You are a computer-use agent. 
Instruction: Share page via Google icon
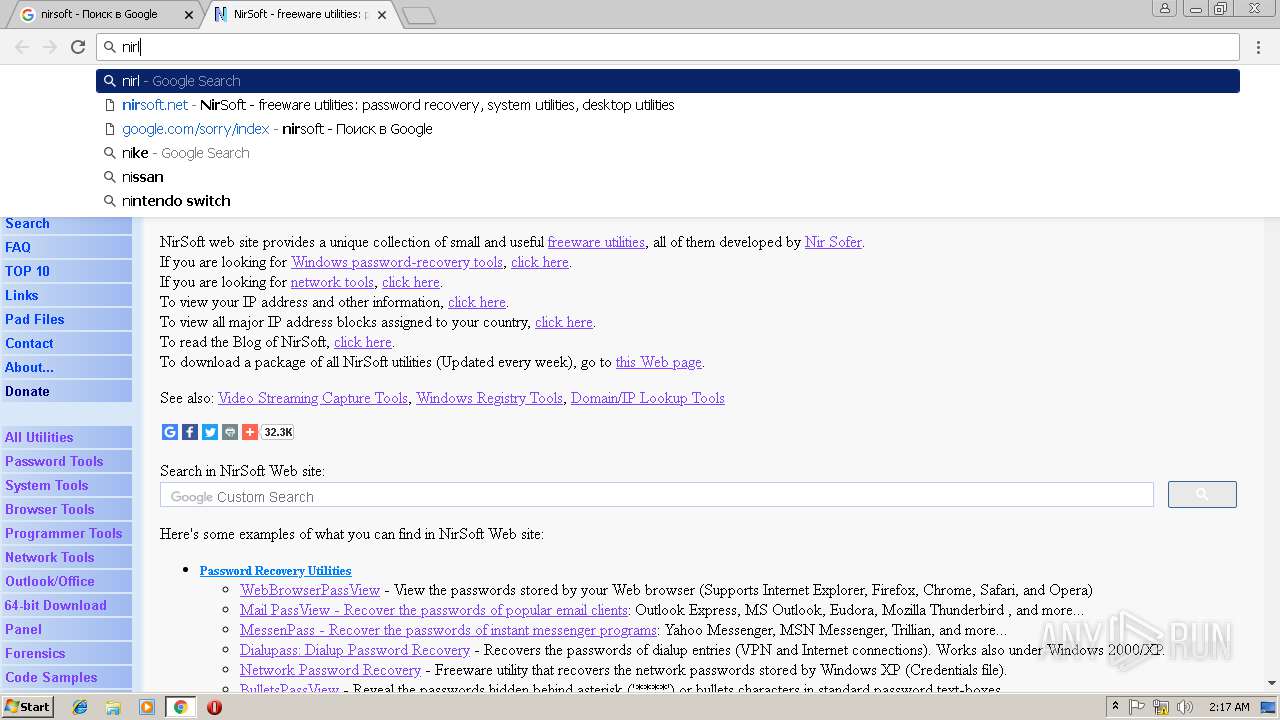click(x=170, y=432)
